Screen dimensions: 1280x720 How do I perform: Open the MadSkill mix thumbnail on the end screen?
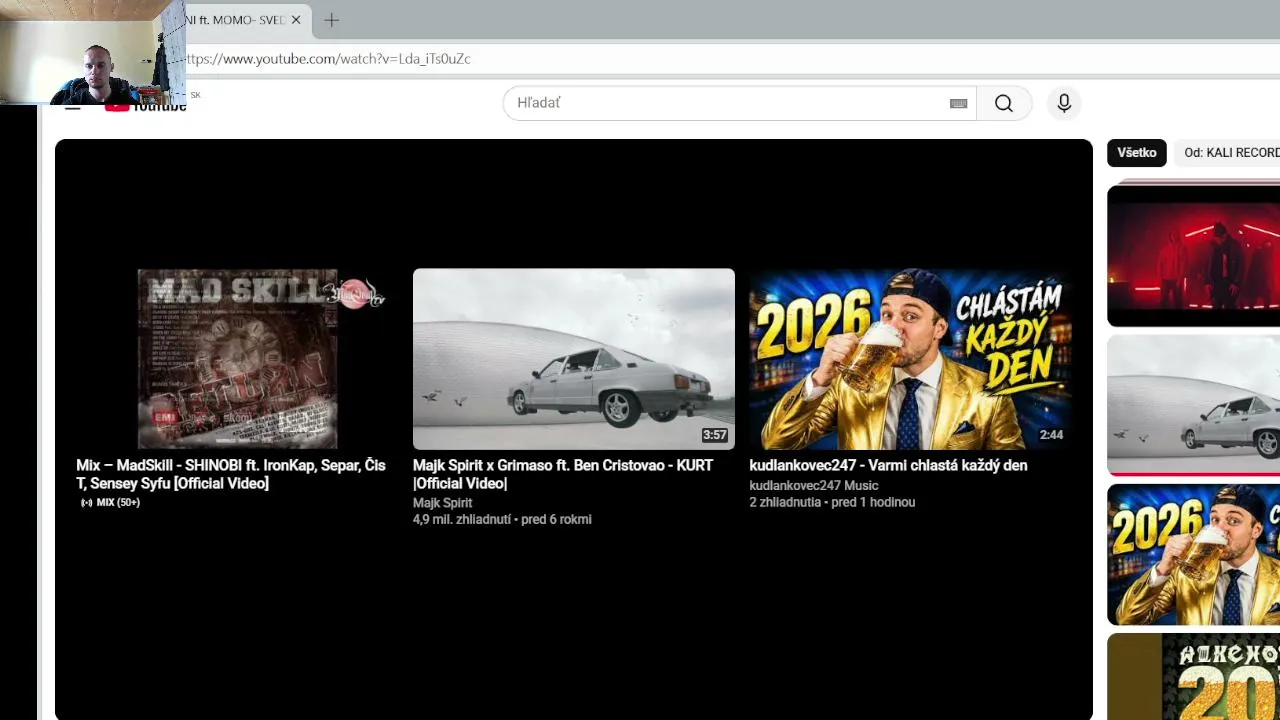coord(237,358)
